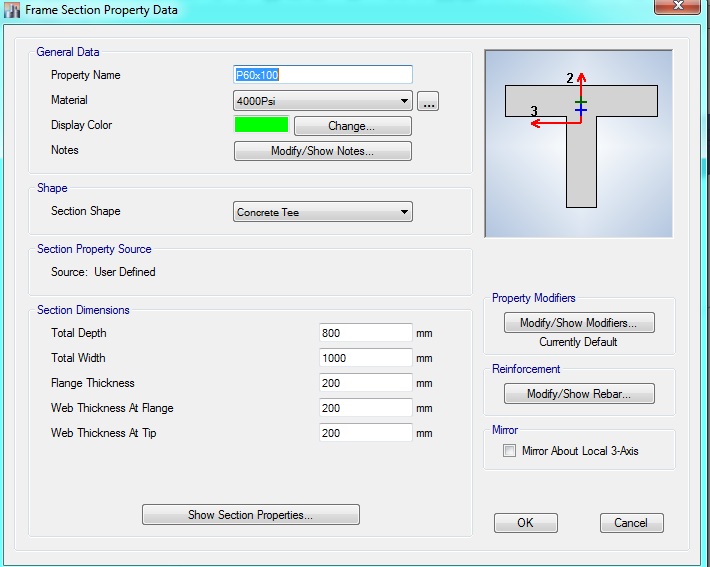
Task: Confirm with the OK button
Action: (526, 523)
